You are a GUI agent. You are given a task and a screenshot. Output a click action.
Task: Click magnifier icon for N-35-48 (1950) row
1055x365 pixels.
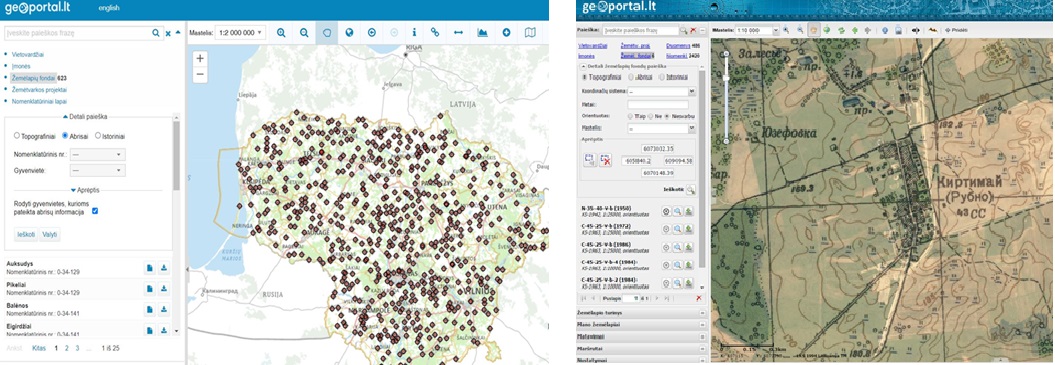coord(678,211)
